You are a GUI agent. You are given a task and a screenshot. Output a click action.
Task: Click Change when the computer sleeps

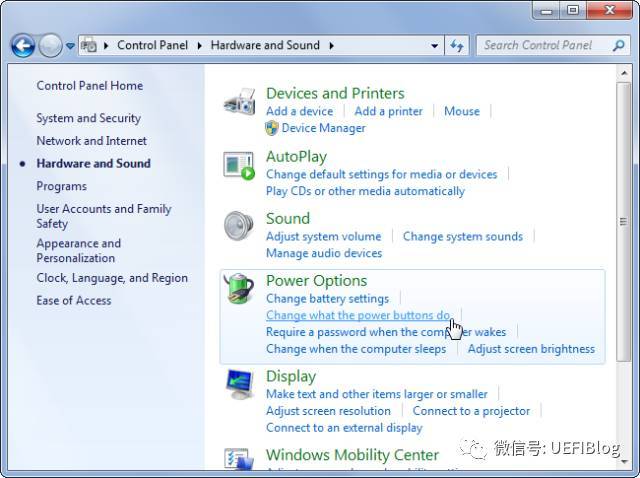click(356, 349)
